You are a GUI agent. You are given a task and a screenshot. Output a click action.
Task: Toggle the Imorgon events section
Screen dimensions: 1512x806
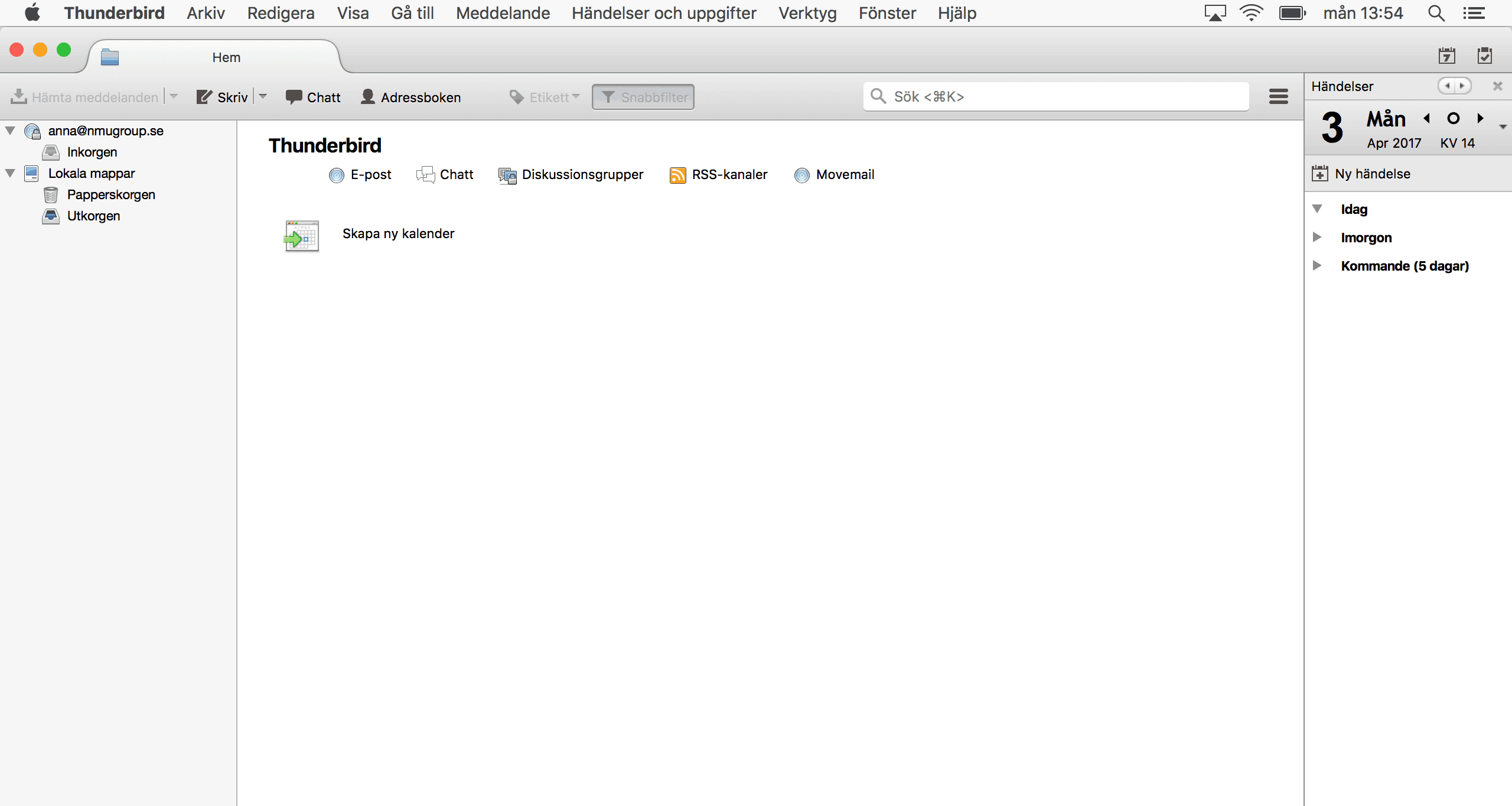(x=1318, y=237)
